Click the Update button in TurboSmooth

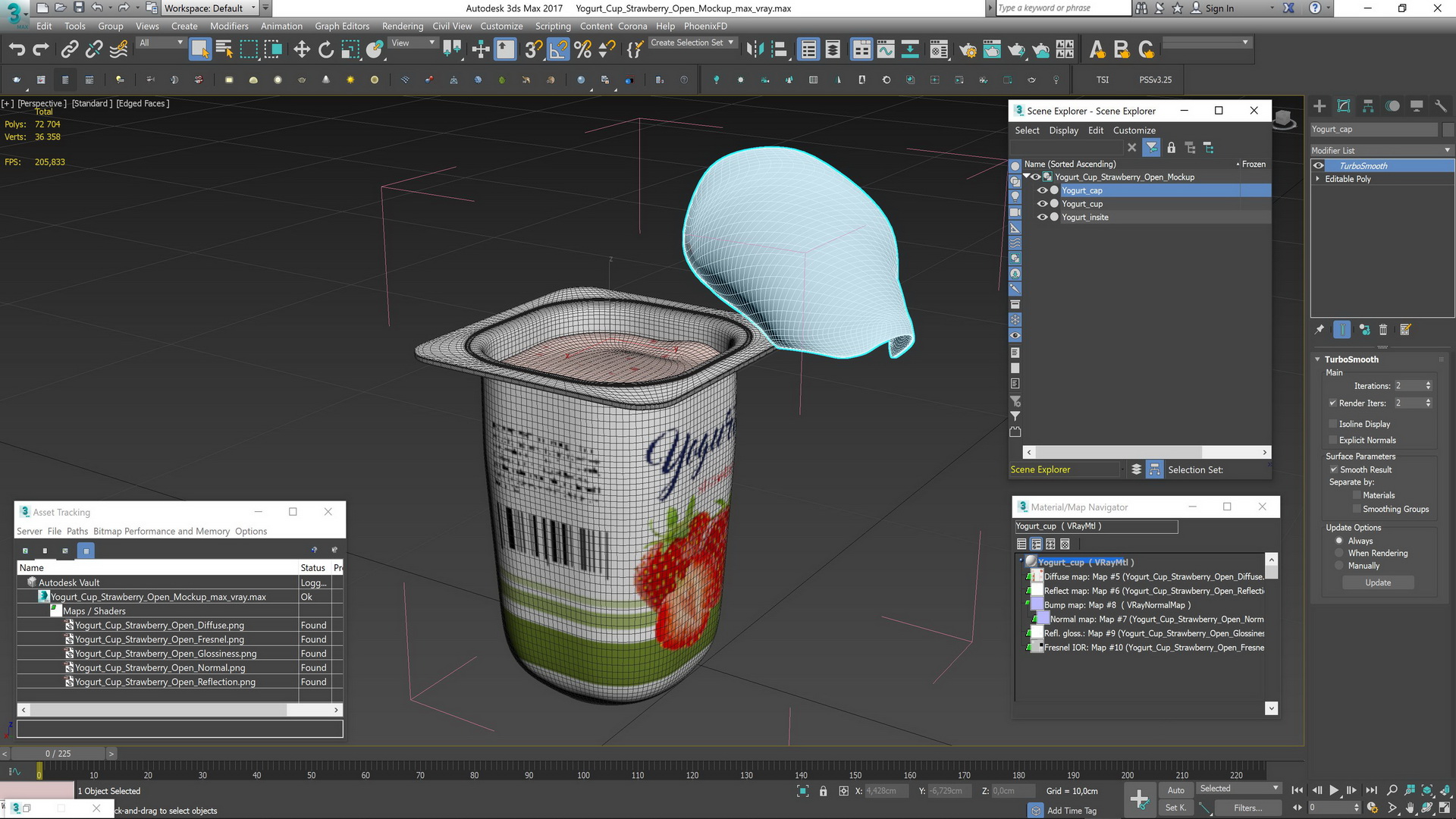tap(1378, 583)
